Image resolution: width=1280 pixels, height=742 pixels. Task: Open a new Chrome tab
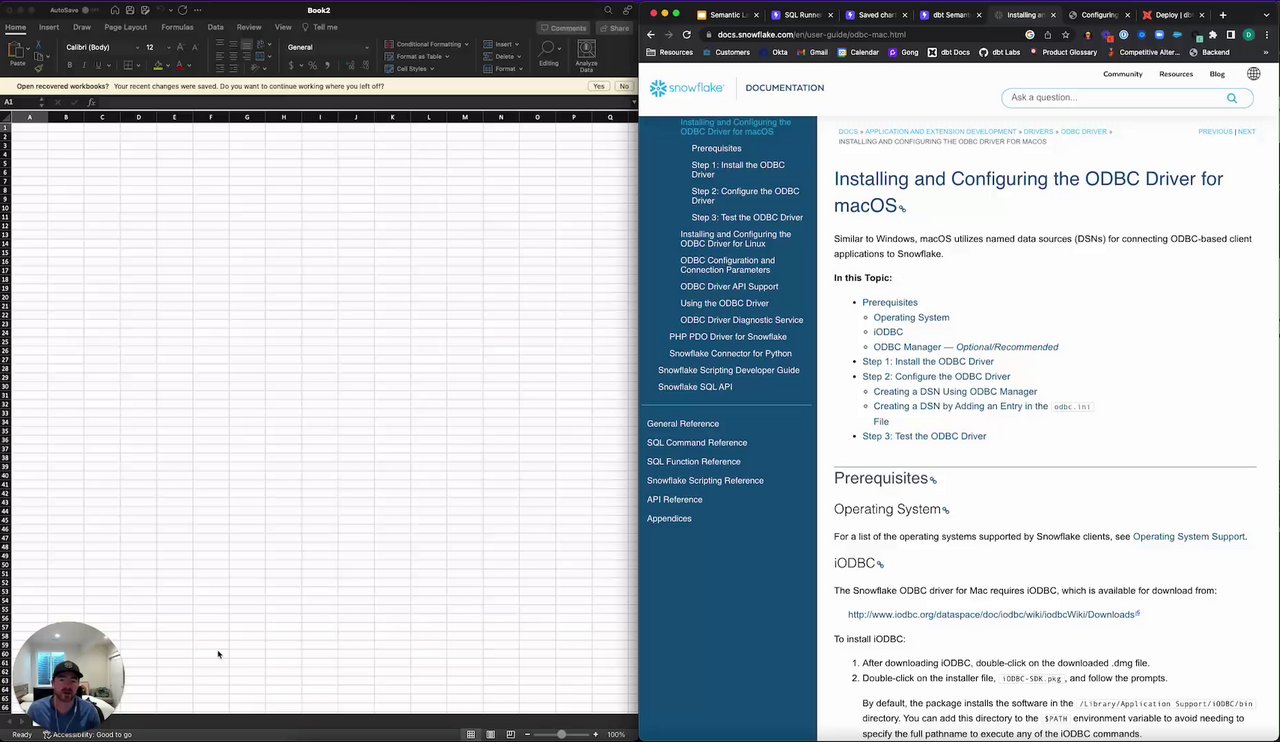pyautogui.click(x=1222, y=15)
